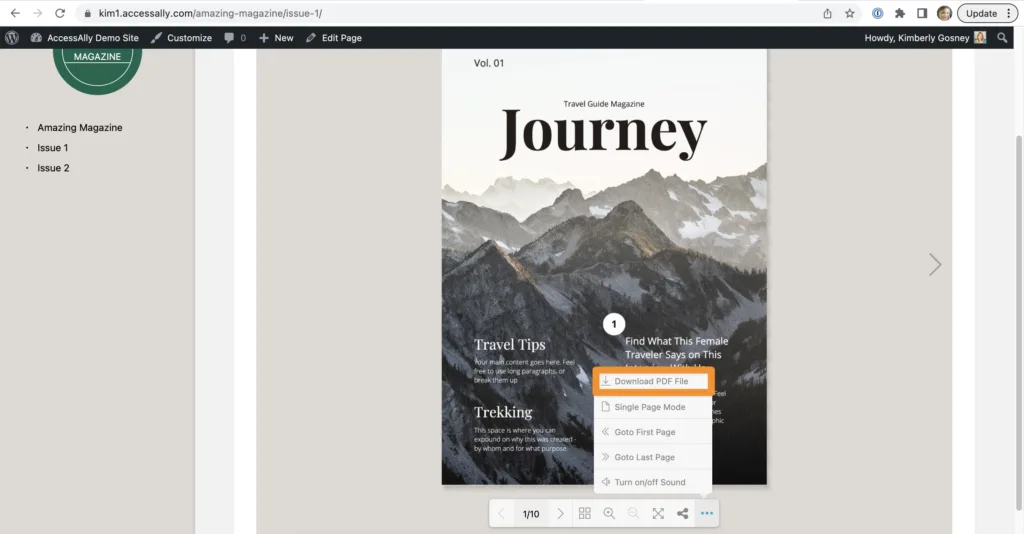Toggle the browser side panel icon
1024x534 pixels.
coord(922,13)
